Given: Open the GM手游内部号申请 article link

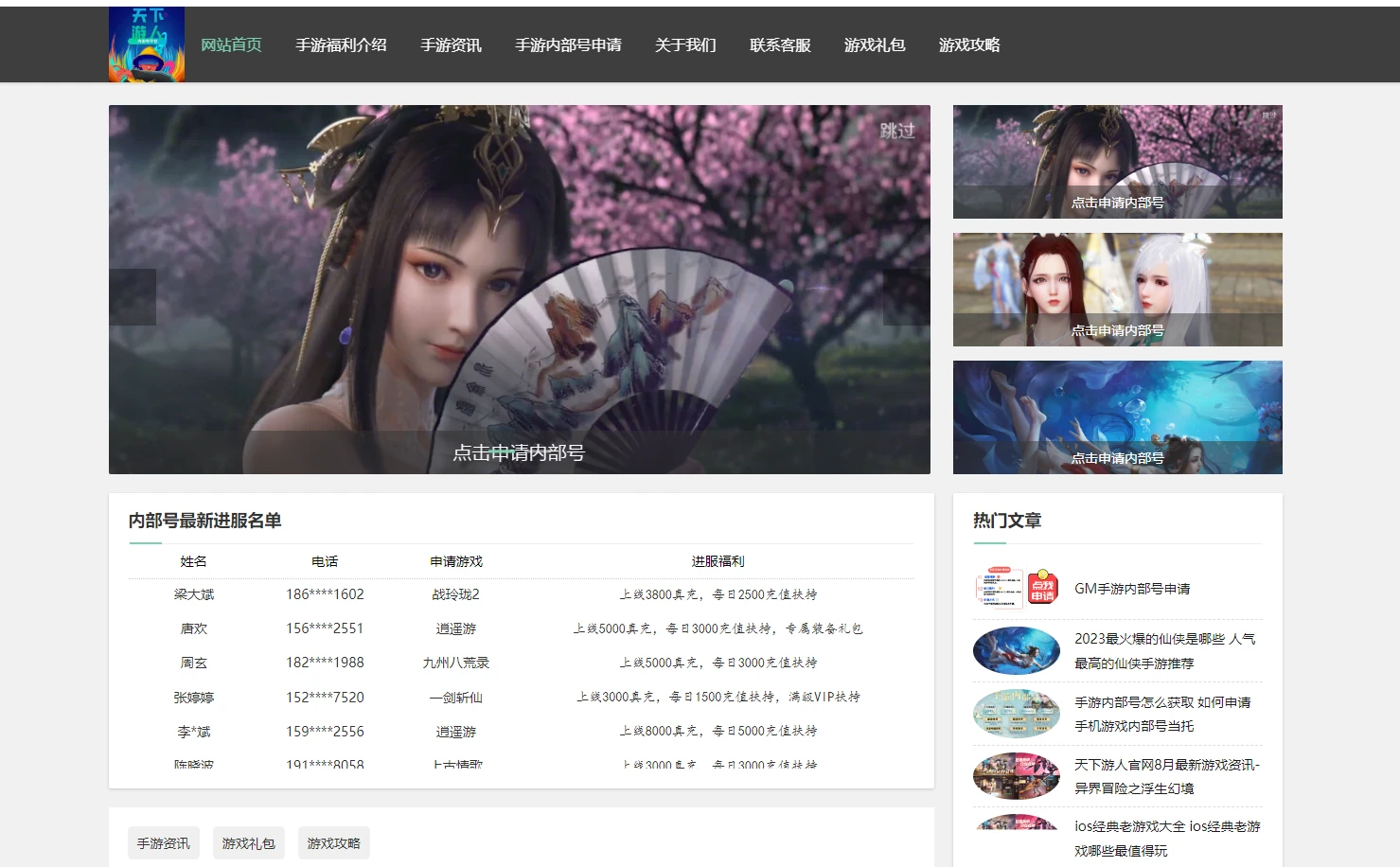Looking at the screenshot, I should tap(1132, 589).
